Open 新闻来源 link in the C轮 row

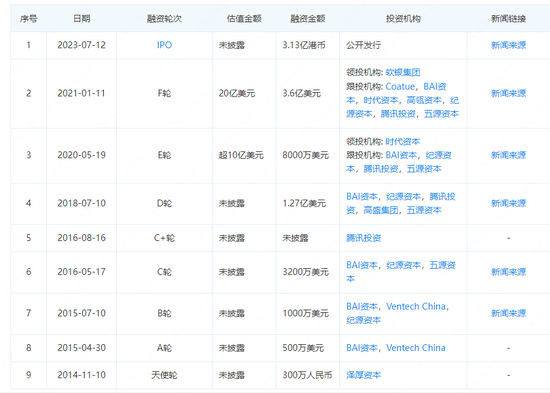point(508,272)
